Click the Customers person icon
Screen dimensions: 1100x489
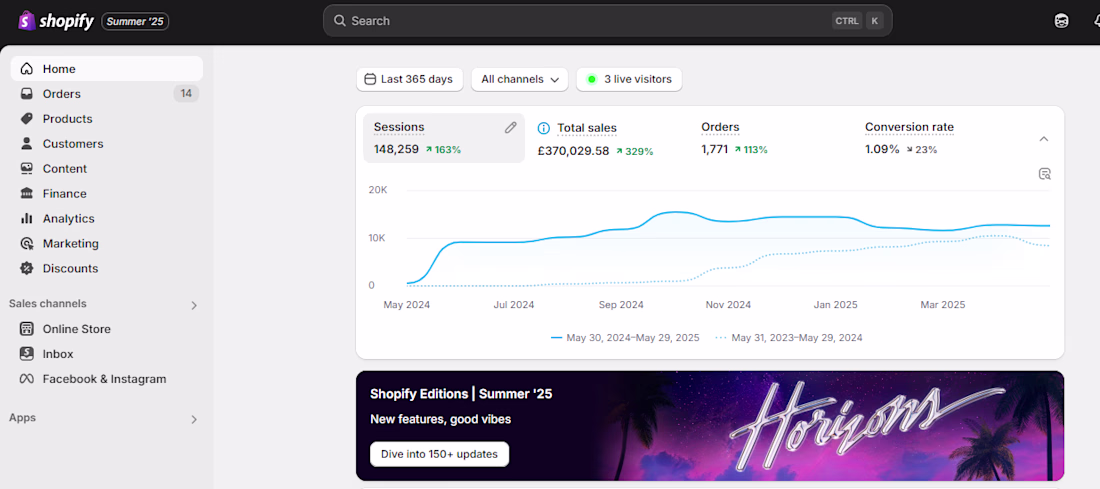(x=27, y=143)
